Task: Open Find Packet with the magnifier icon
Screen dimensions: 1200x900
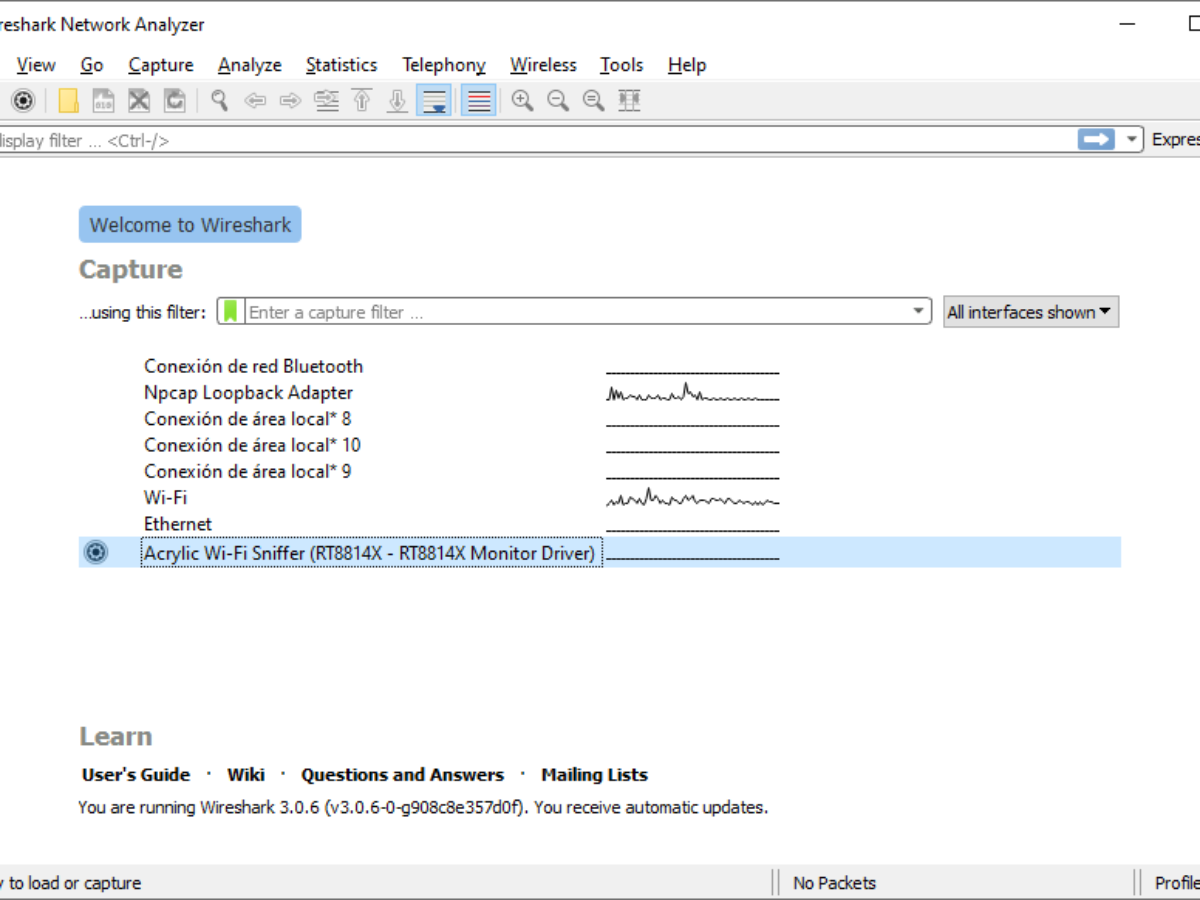Action: tap(219, 100)
